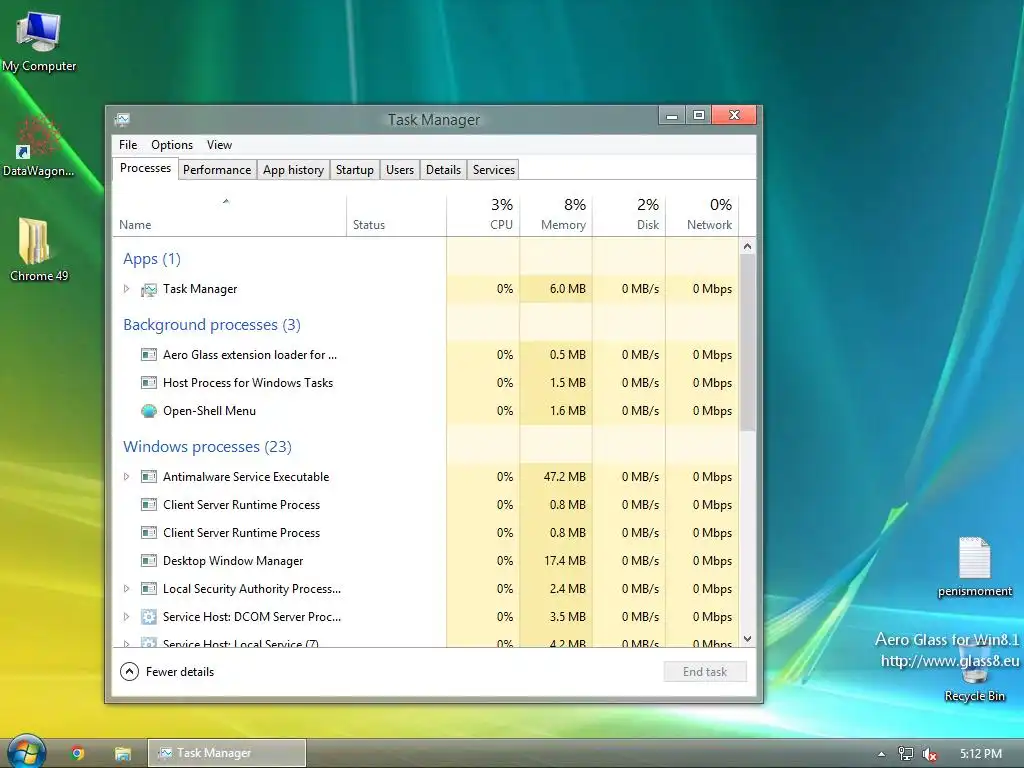
Task: Select Windows processes (23) group heading
Action: 207,447
